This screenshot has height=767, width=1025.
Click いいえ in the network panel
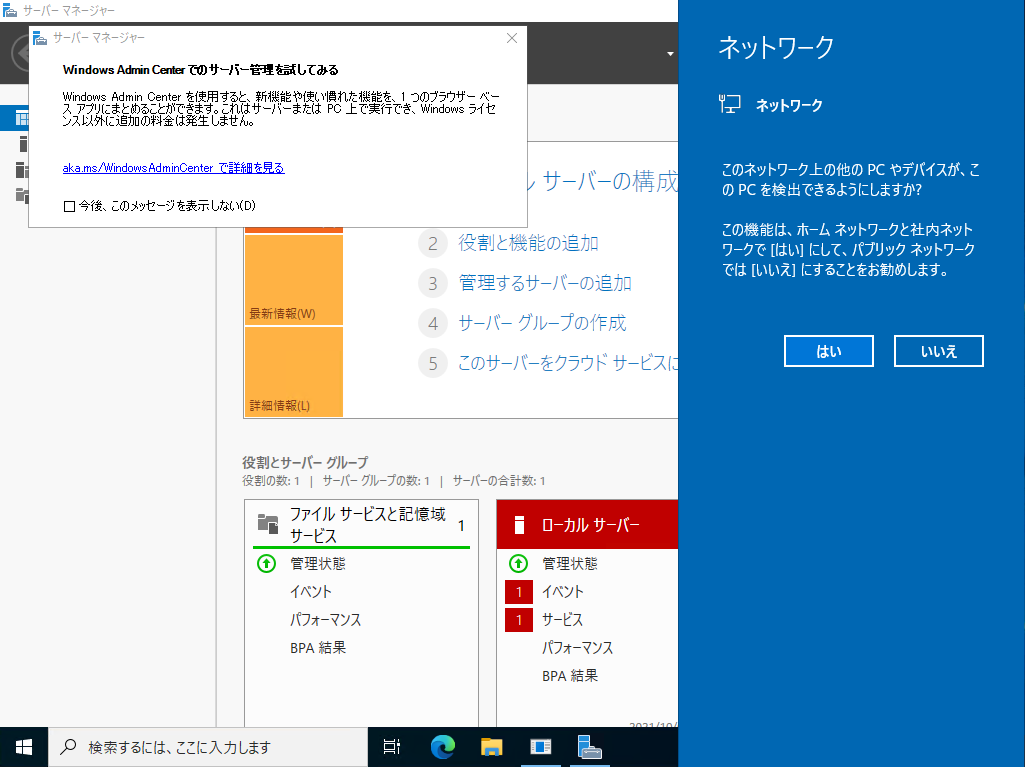click(938, 351)
